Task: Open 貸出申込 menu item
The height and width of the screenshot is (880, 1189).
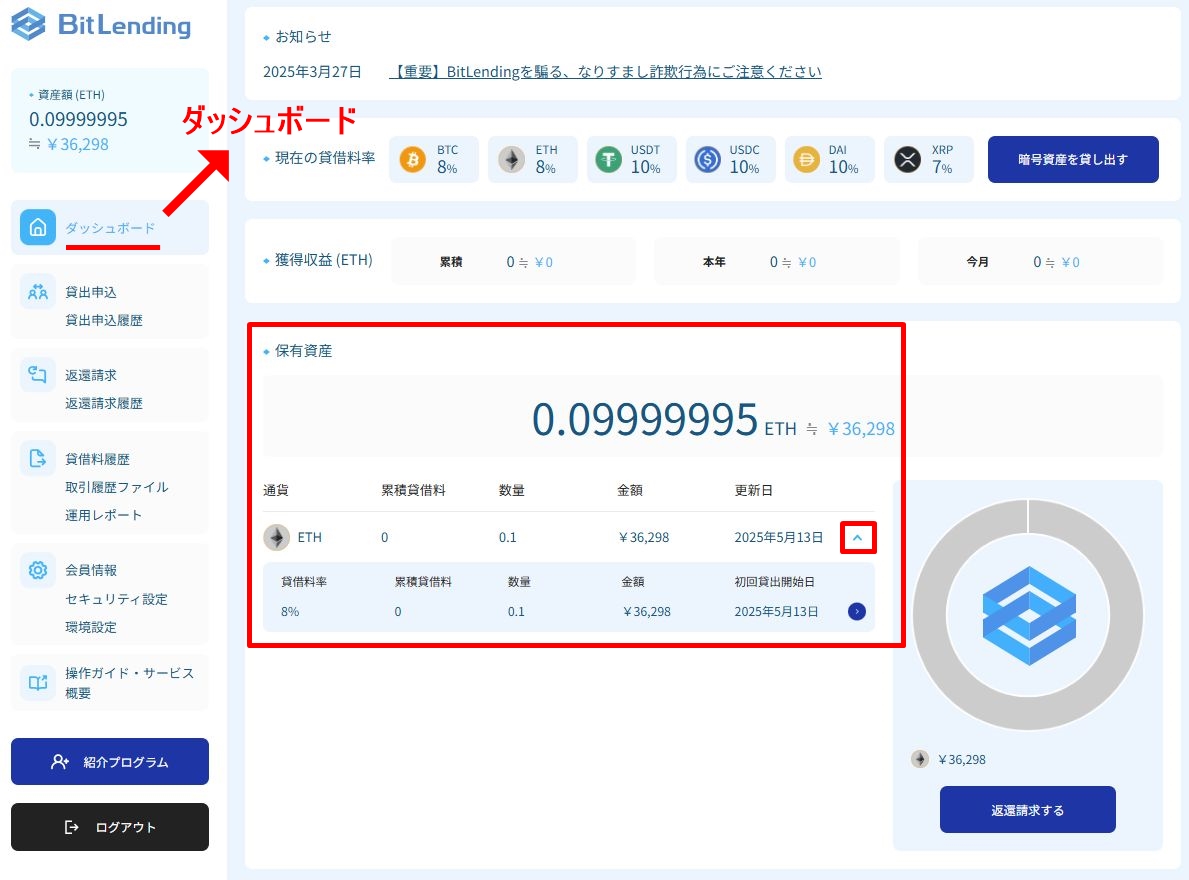Action: [91, 292]
